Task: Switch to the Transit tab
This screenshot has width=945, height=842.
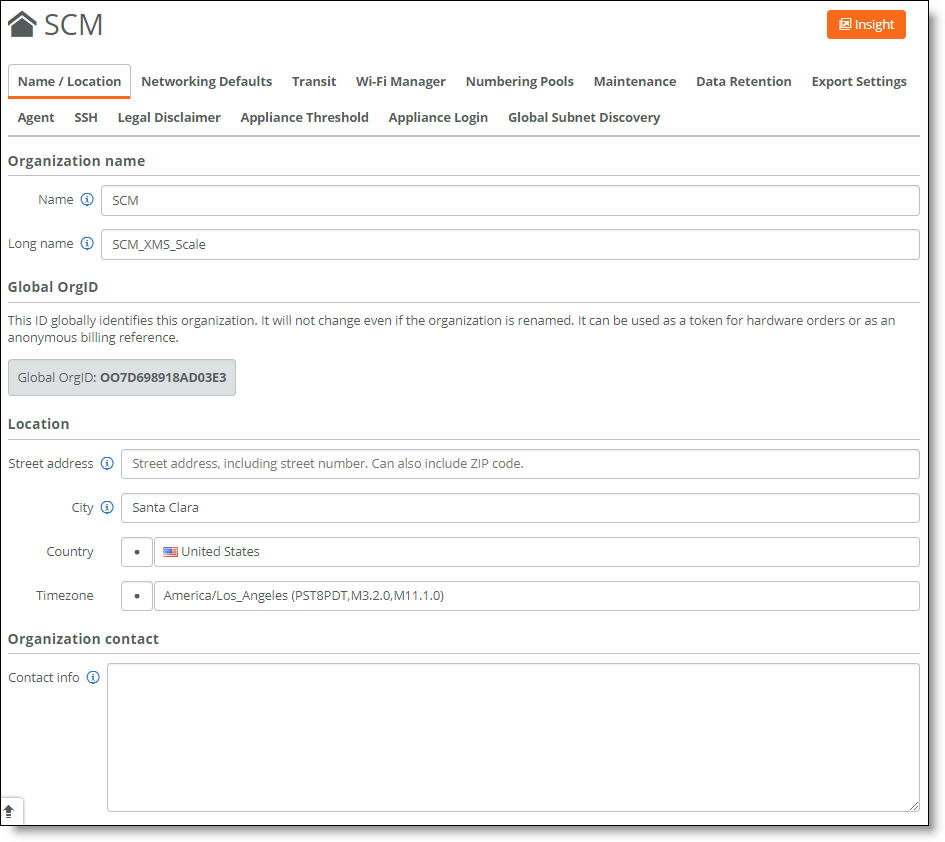Action: point(314,81)
